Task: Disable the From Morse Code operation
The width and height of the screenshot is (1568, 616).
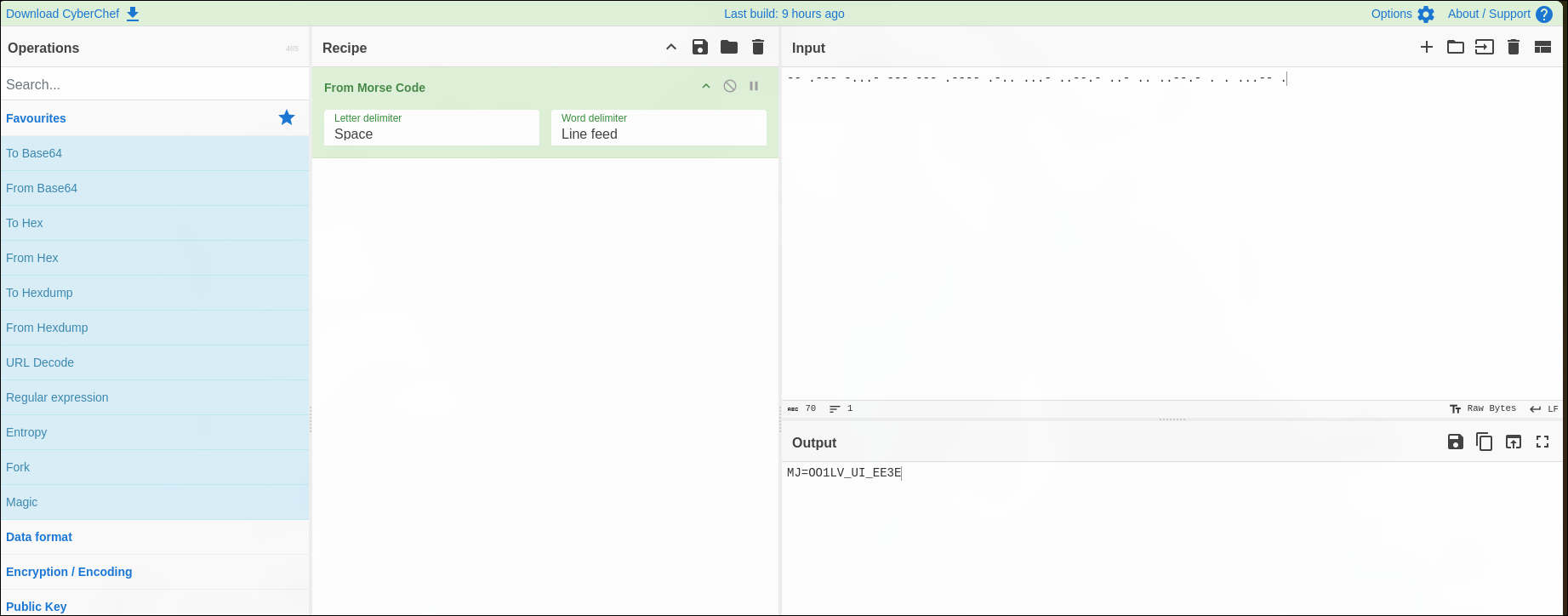Action: pos(729,86)
